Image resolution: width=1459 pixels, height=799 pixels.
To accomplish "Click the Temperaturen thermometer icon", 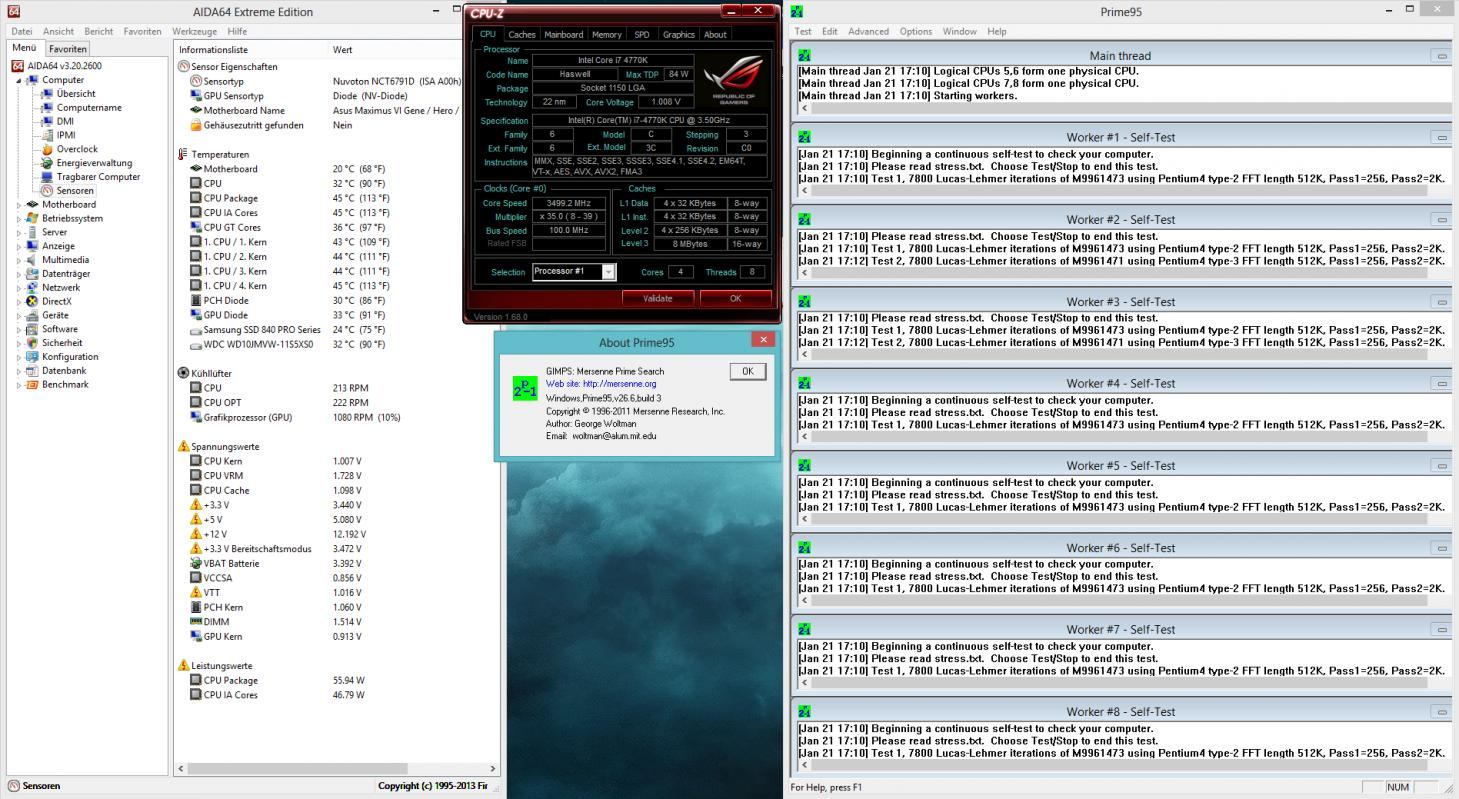I will 183,154.
